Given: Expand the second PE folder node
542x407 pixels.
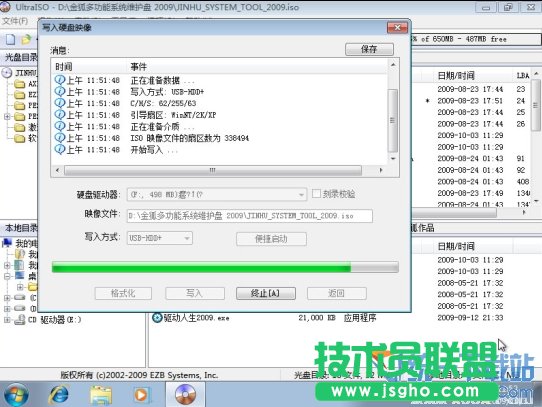Looking at the screenshot, I should [x=7, y=117].
